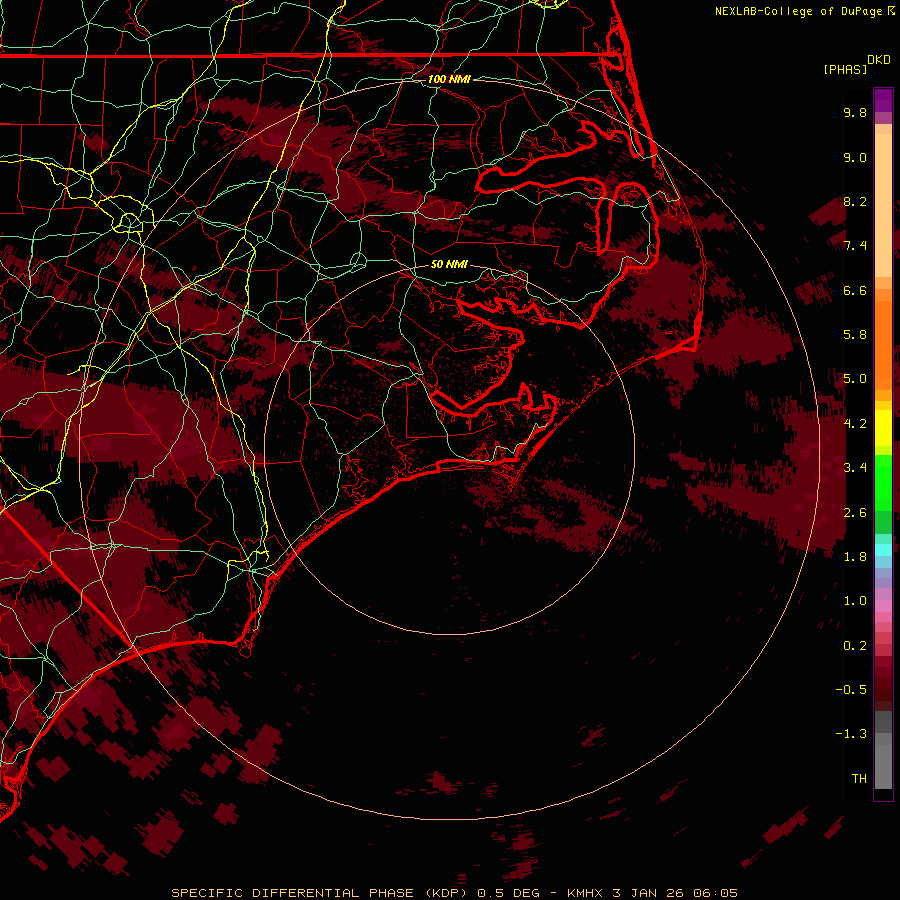Select the -1.3 scale value

click(x=851, y=734)
